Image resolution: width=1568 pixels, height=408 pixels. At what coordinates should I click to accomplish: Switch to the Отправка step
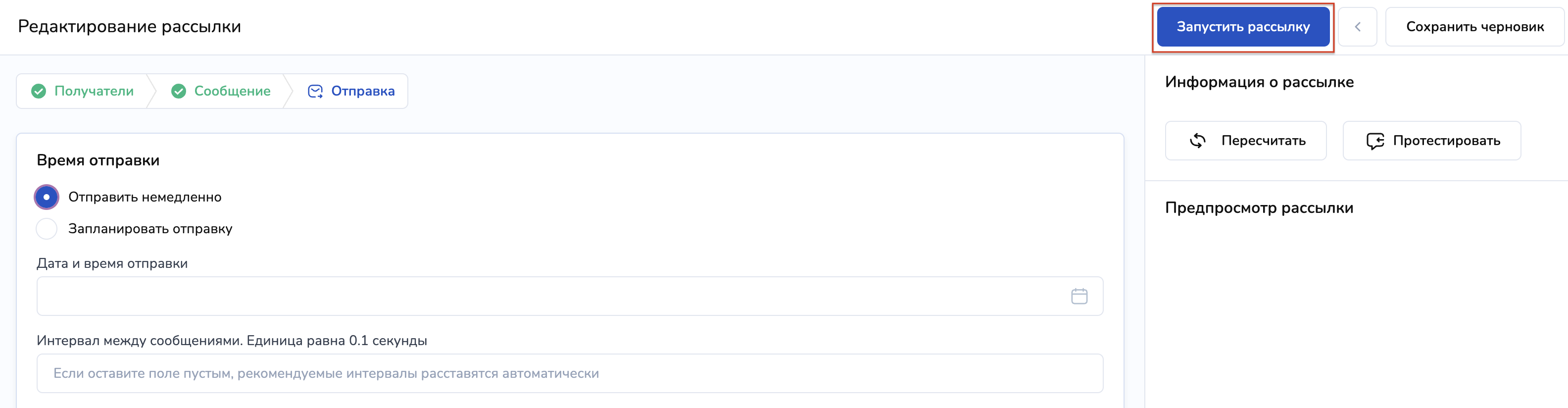pos(363,91)
